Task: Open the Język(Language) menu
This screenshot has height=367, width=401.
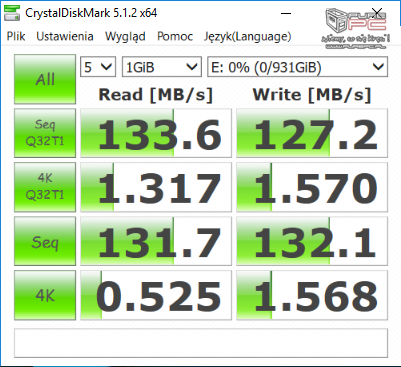Action: [248, 36]
